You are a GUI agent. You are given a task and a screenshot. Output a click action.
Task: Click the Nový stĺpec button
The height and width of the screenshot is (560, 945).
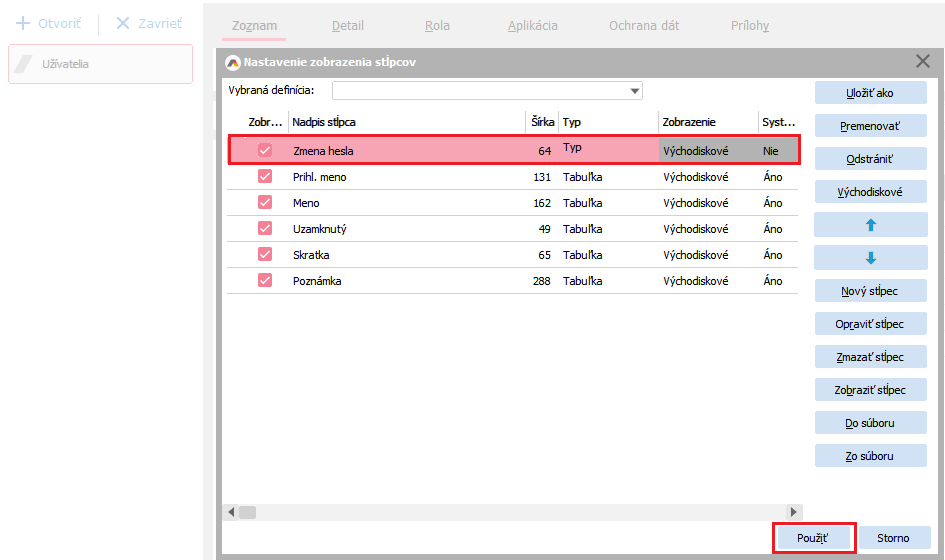[870, 291]
